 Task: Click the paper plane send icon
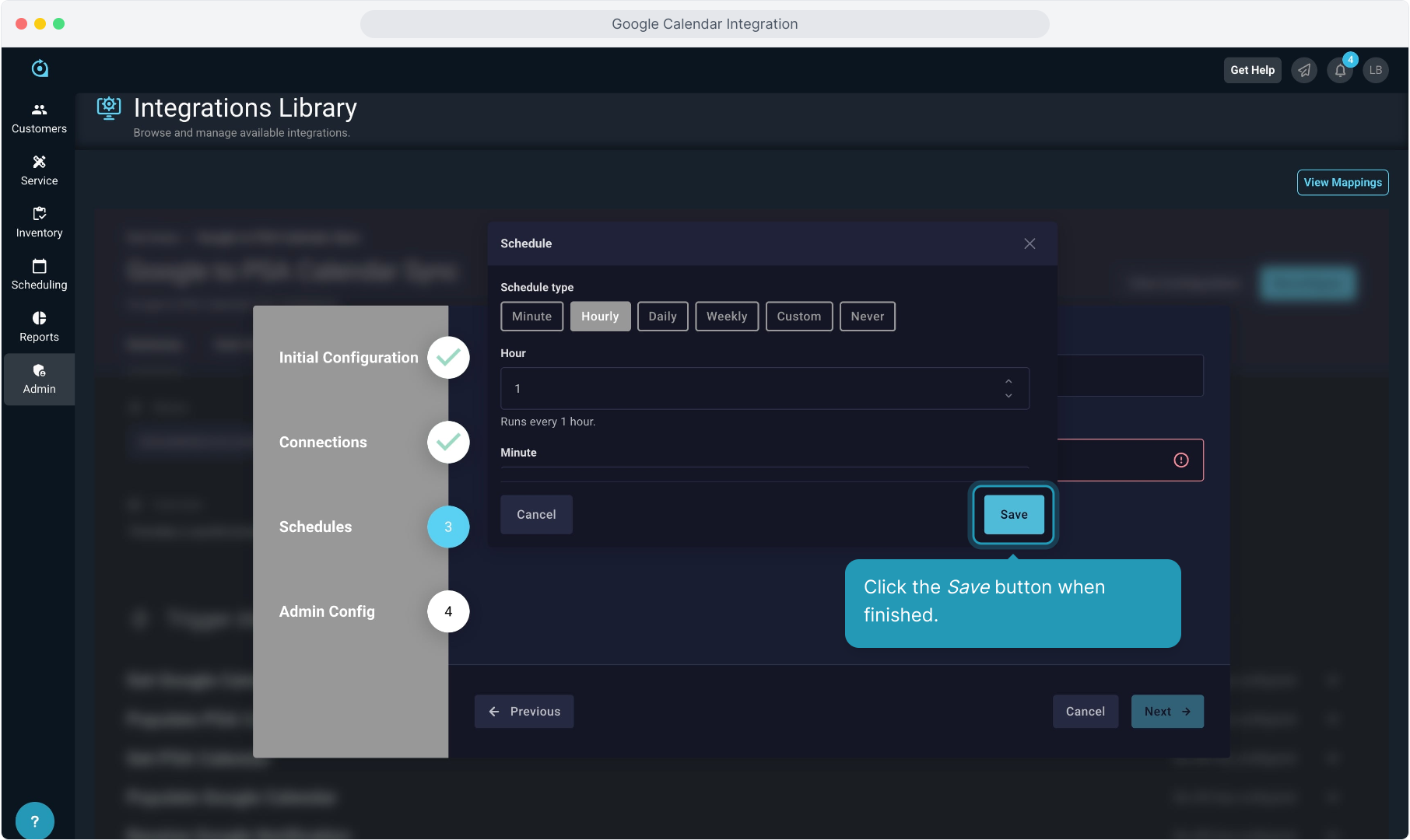pos(1304,71)
